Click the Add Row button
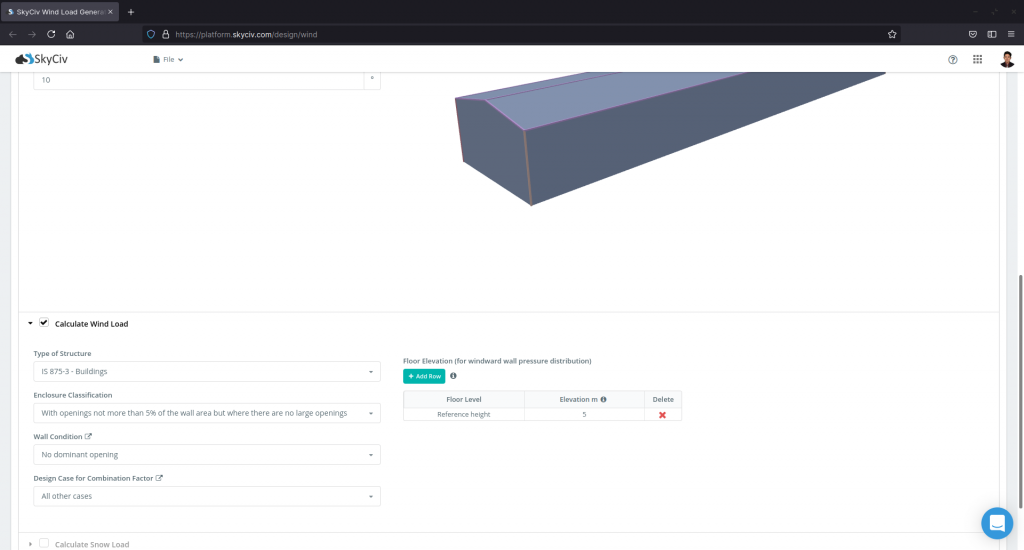 424,376
